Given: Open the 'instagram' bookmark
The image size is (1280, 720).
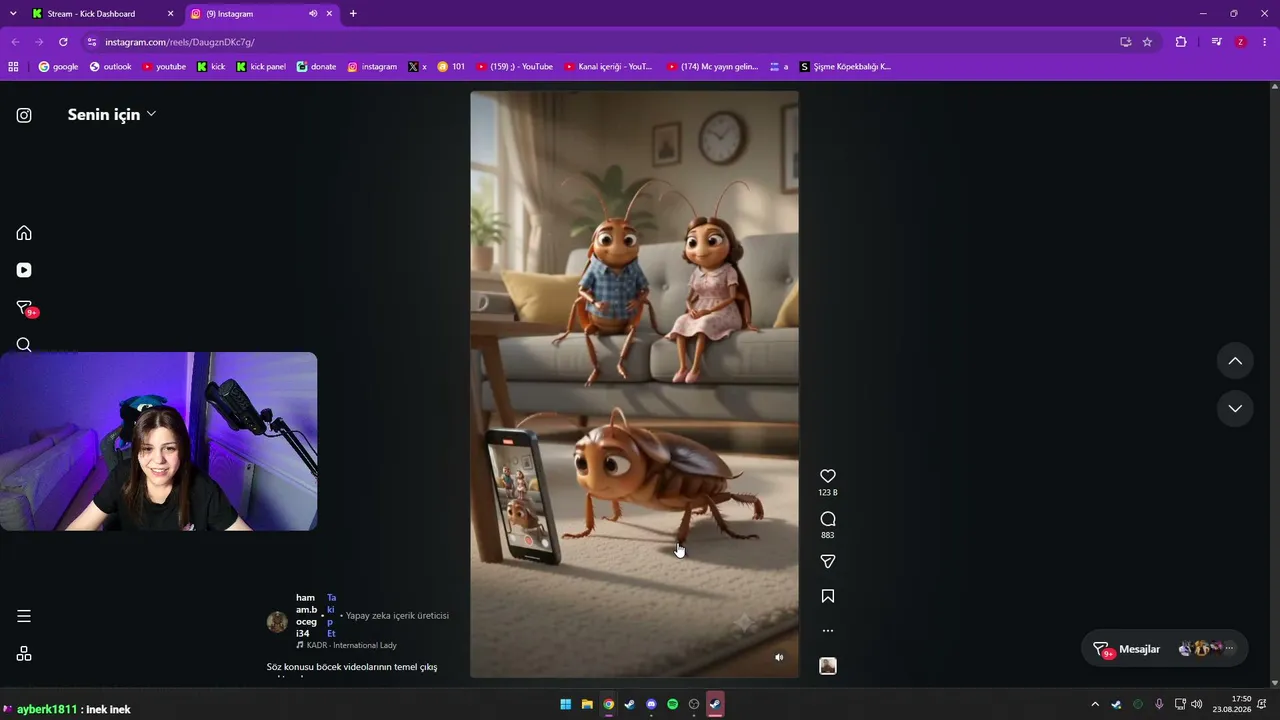Looking at the screenshot, I should point(372,67).
